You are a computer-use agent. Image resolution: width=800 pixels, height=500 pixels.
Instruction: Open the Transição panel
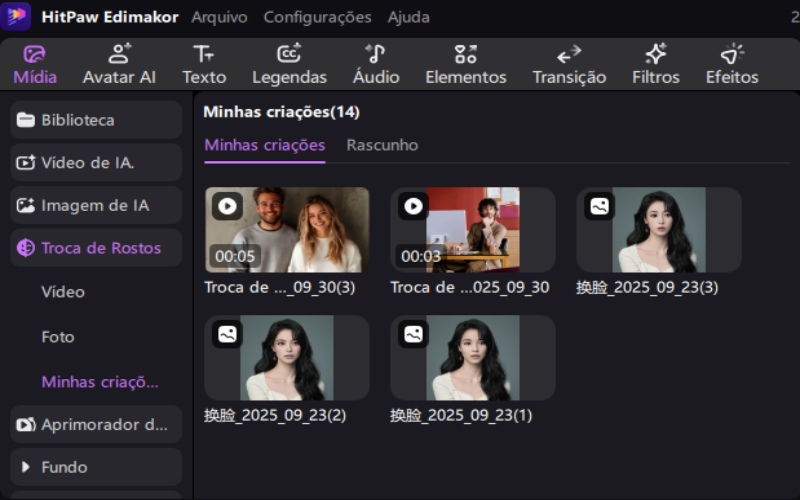(569, 65)
